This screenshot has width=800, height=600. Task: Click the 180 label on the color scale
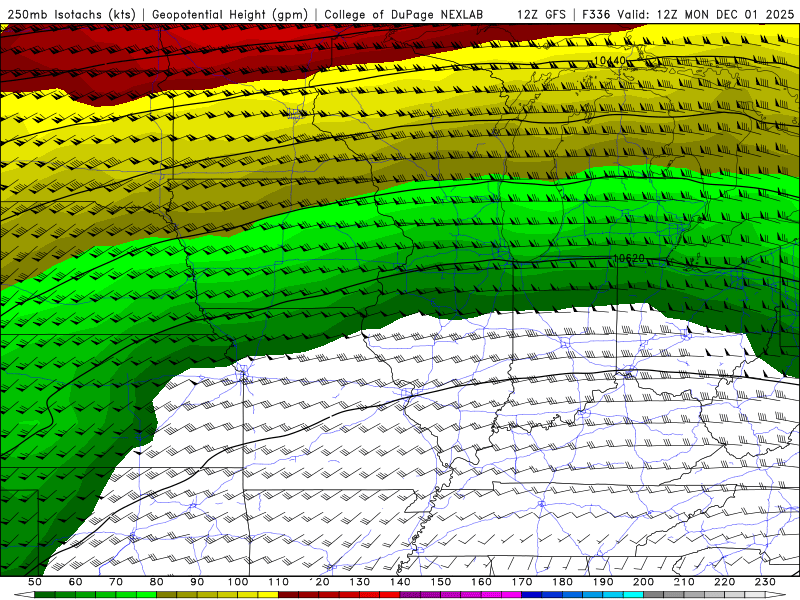[562, 582]
